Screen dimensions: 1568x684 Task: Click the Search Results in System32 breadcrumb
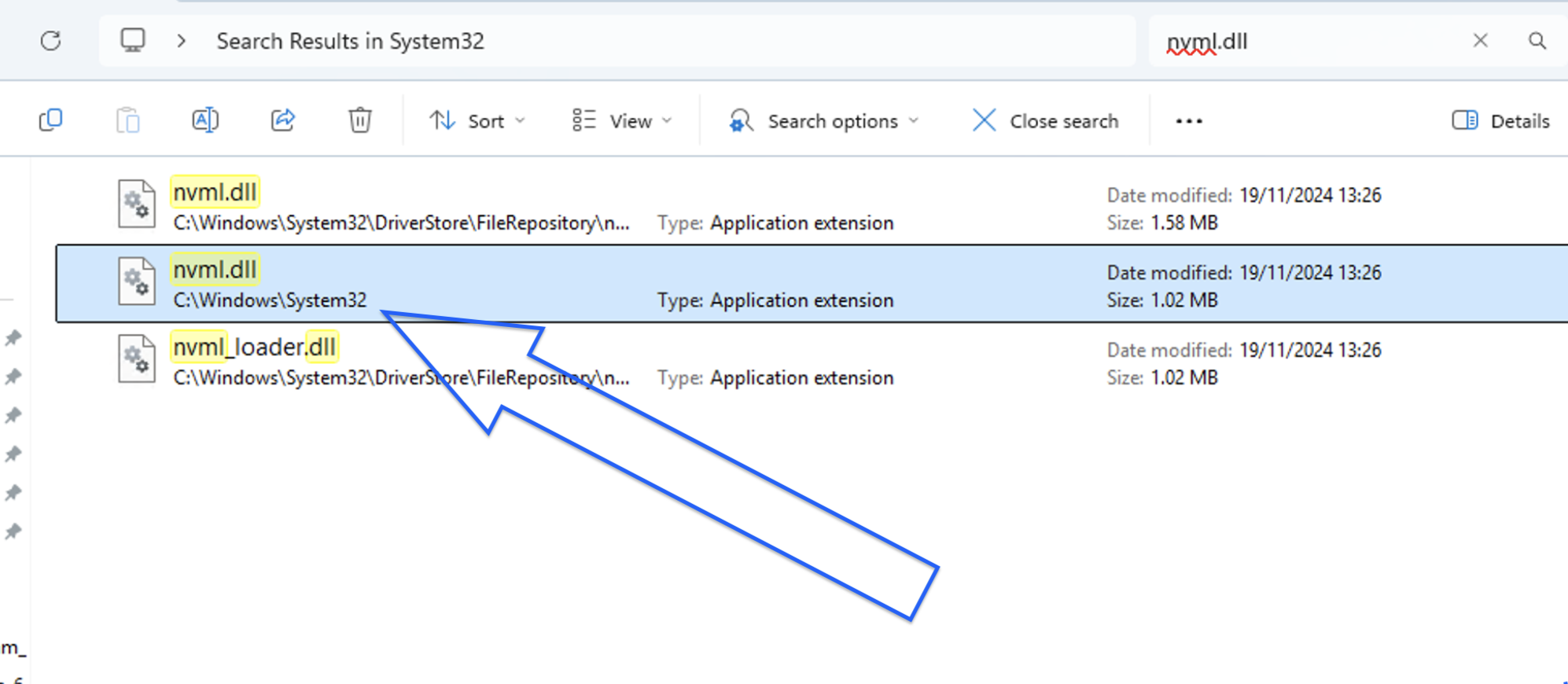pyautogui.click(x=350, y=41)
